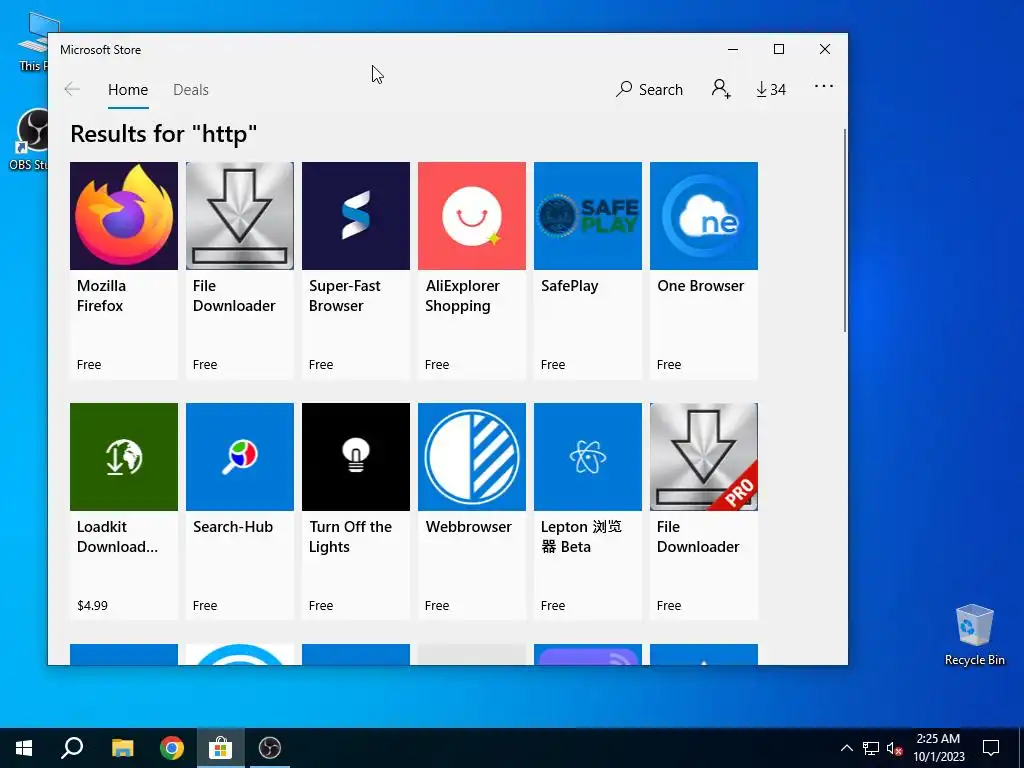Click the One Browser title text
The height and width of the screenshot is (768, 1024).
point(700,286)
